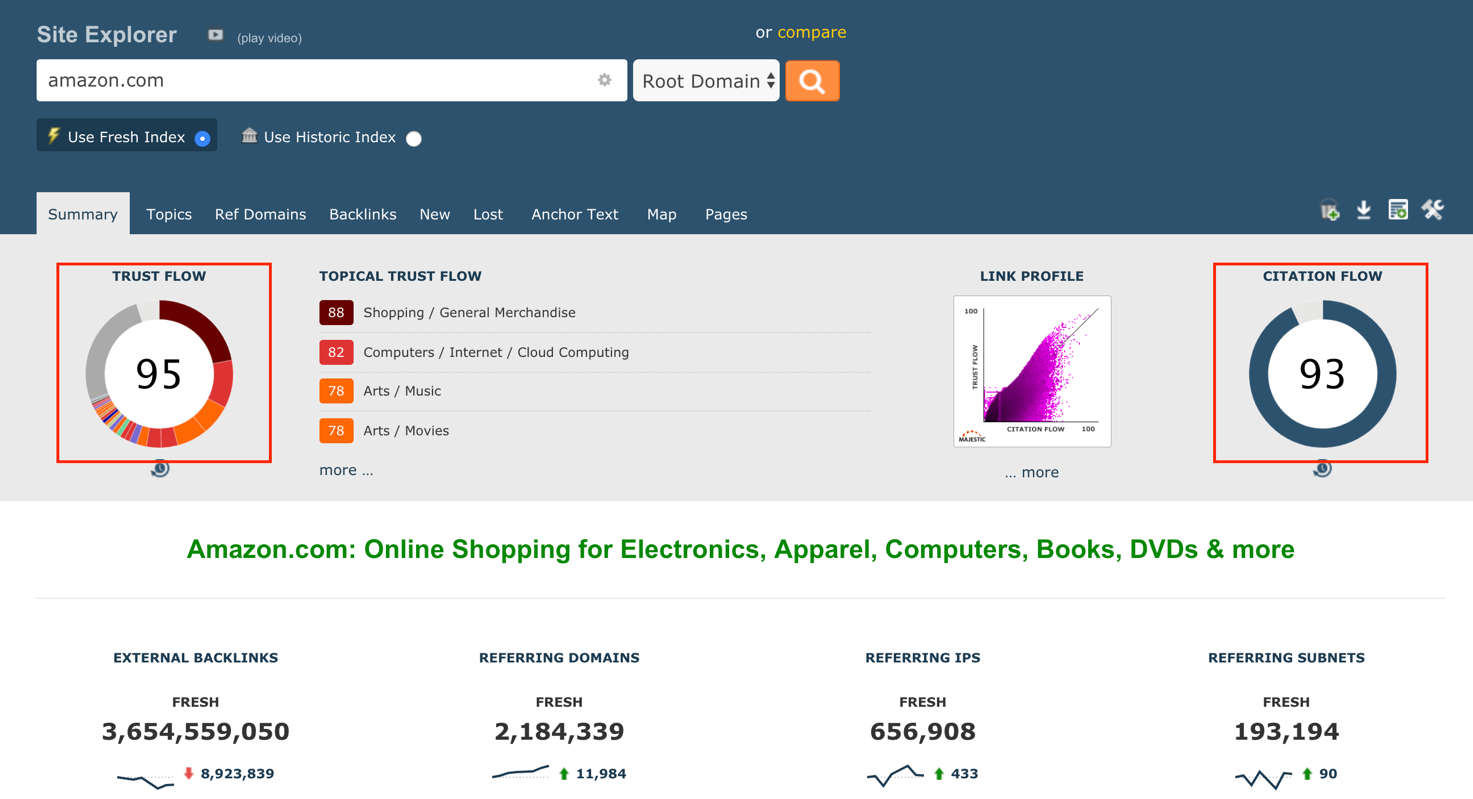Click the red down arrow beside 8,923,839
The width and height of the screenshot is (1473, 799).
[x=189, y=774]
